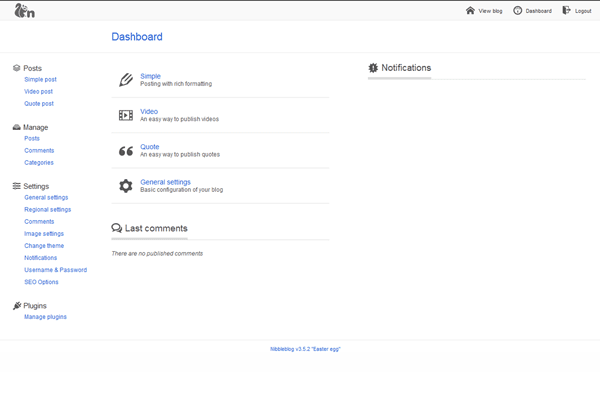The width and height of the screenshot is (600, 400).
Task: Go to Manage Posts in sidebar
Action: (x=32, y=139)
